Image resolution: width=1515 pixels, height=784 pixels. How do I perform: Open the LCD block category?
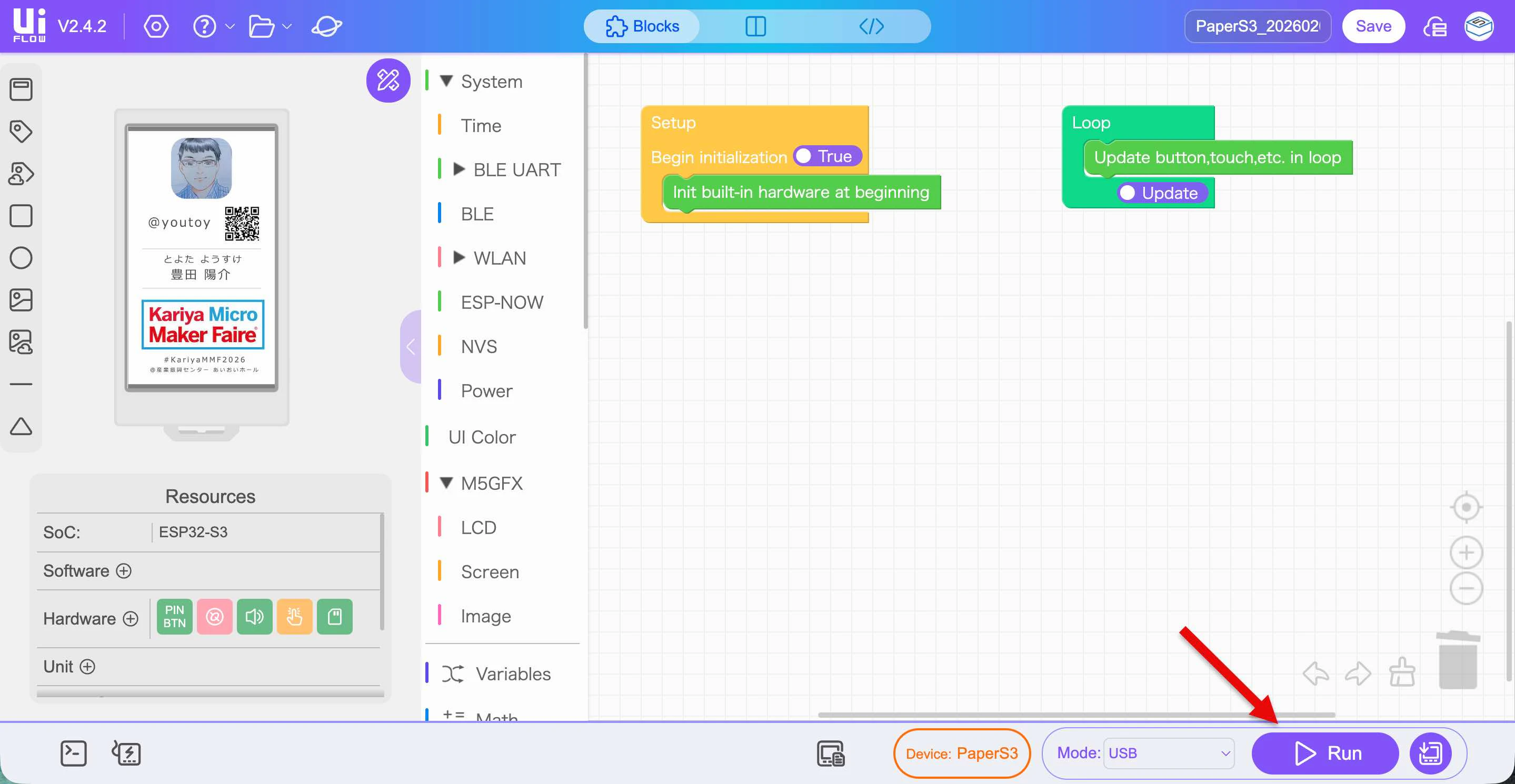478,527
